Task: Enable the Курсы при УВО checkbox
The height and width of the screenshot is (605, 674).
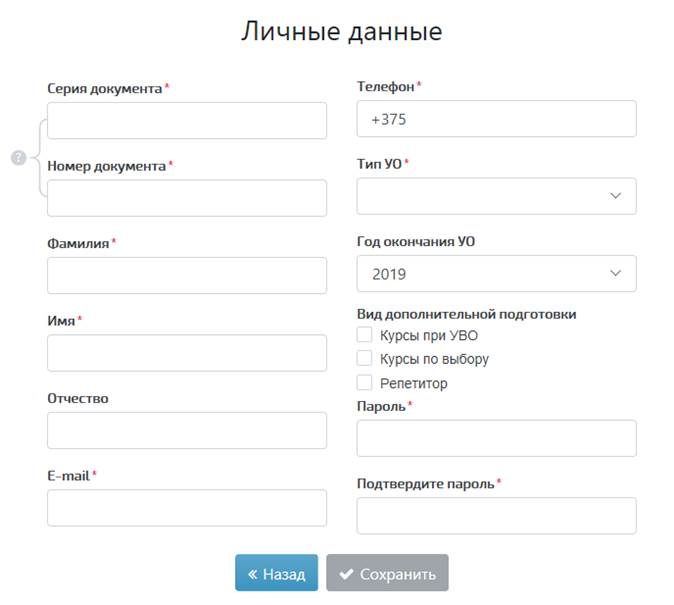Action: click(364, 335)
